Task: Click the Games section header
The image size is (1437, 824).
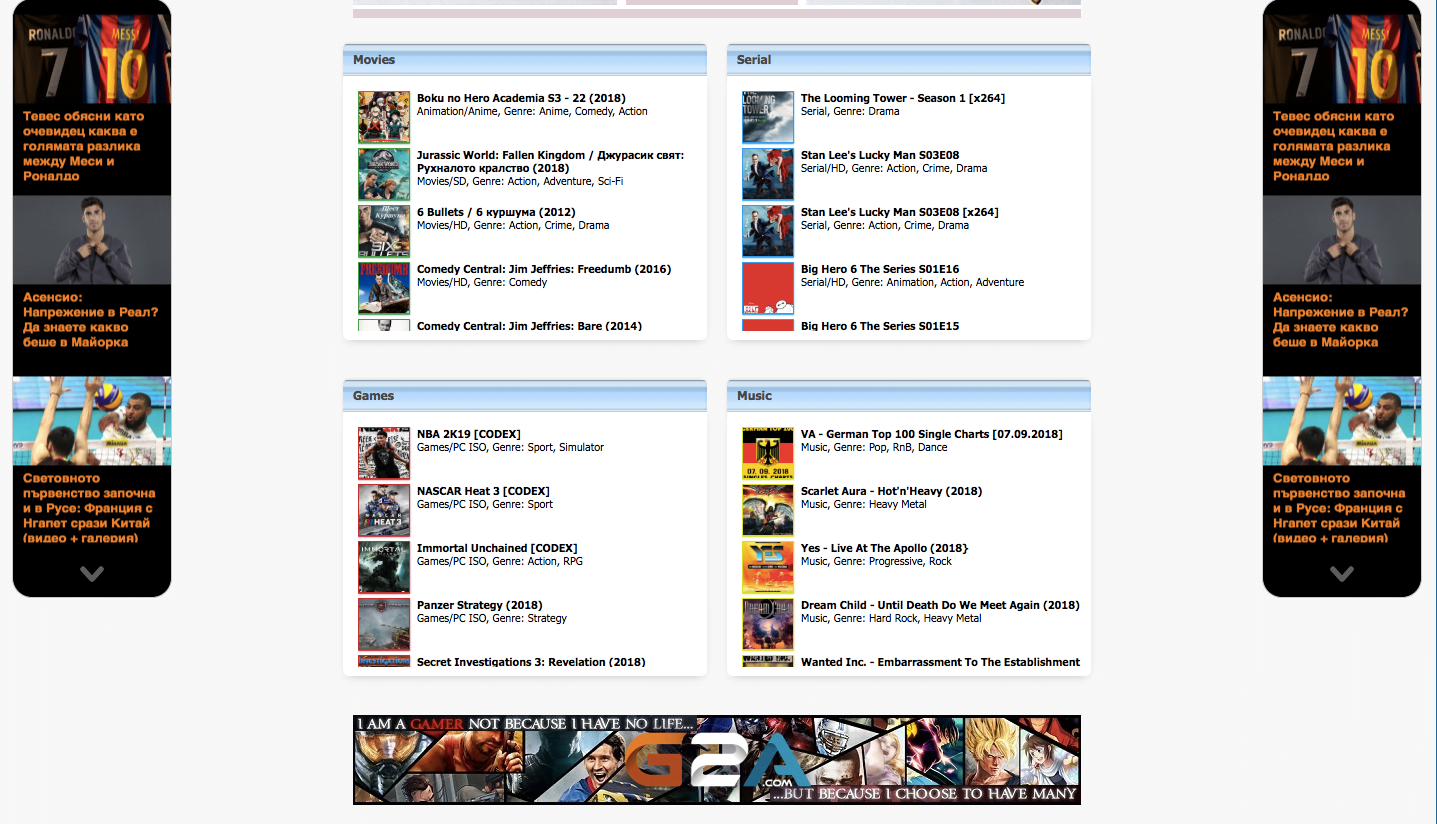Action: [x=525, y=396]
